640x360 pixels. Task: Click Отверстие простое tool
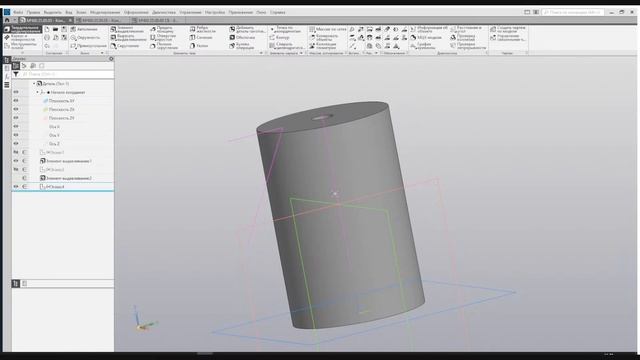163,38
